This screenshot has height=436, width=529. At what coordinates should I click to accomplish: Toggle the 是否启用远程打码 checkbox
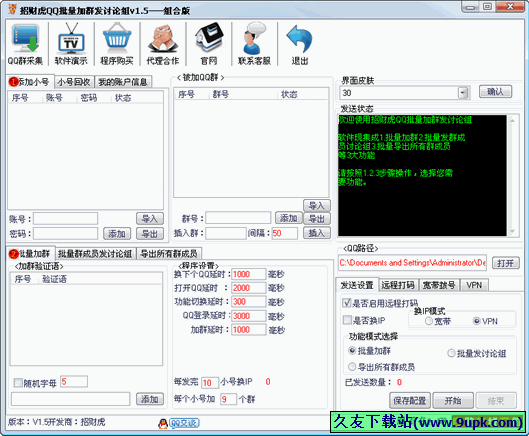346,303
